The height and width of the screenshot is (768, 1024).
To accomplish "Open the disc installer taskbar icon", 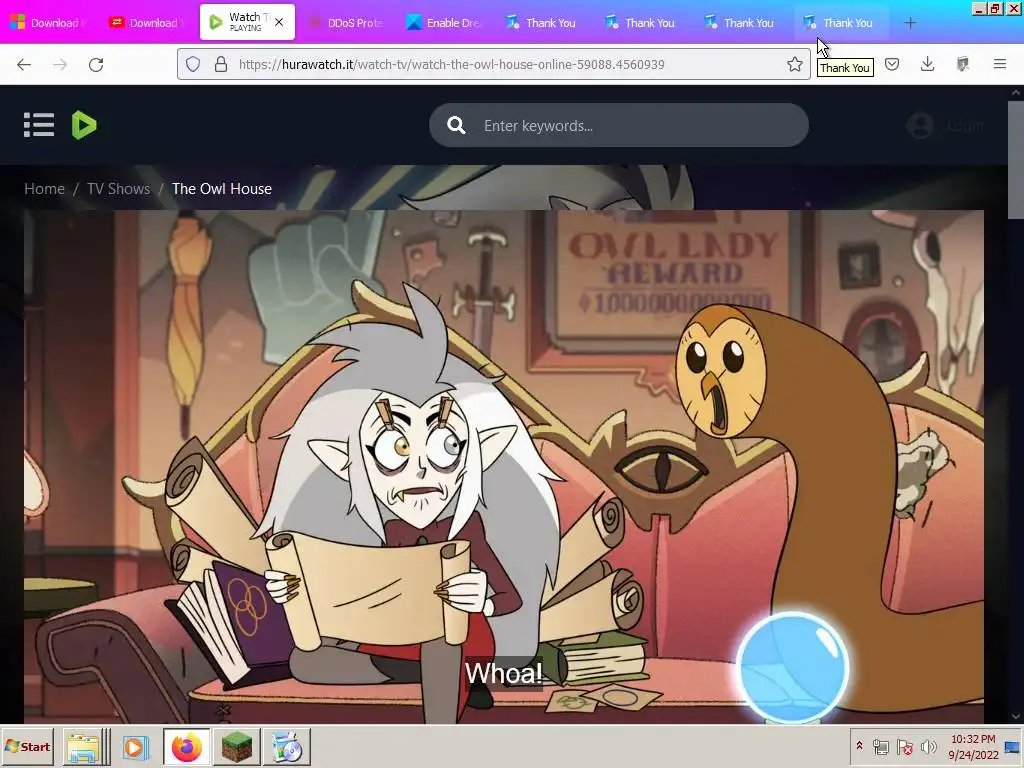I will [x=286, y=747].
